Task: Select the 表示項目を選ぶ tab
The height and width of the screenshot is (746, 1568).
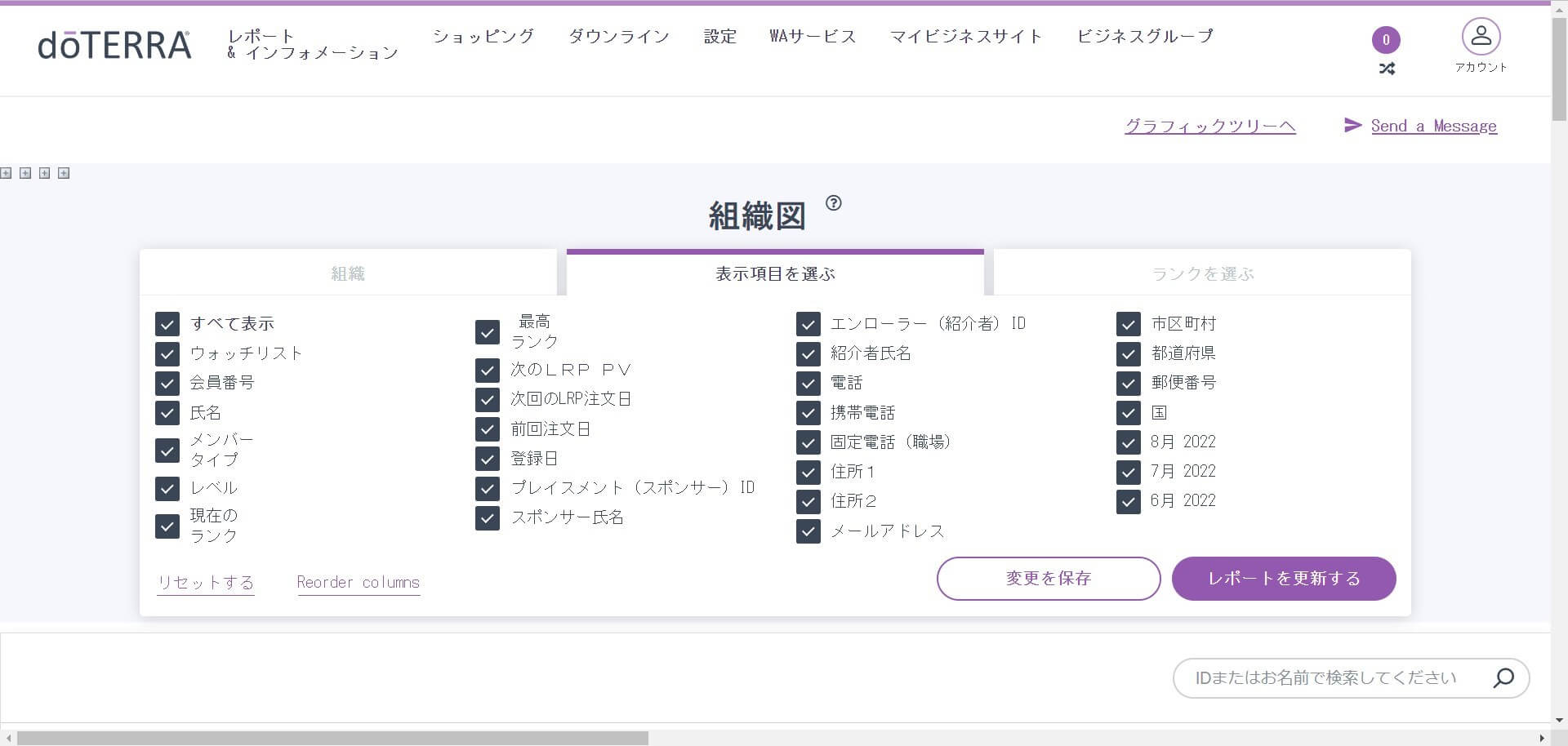Action: click(775, 273)
